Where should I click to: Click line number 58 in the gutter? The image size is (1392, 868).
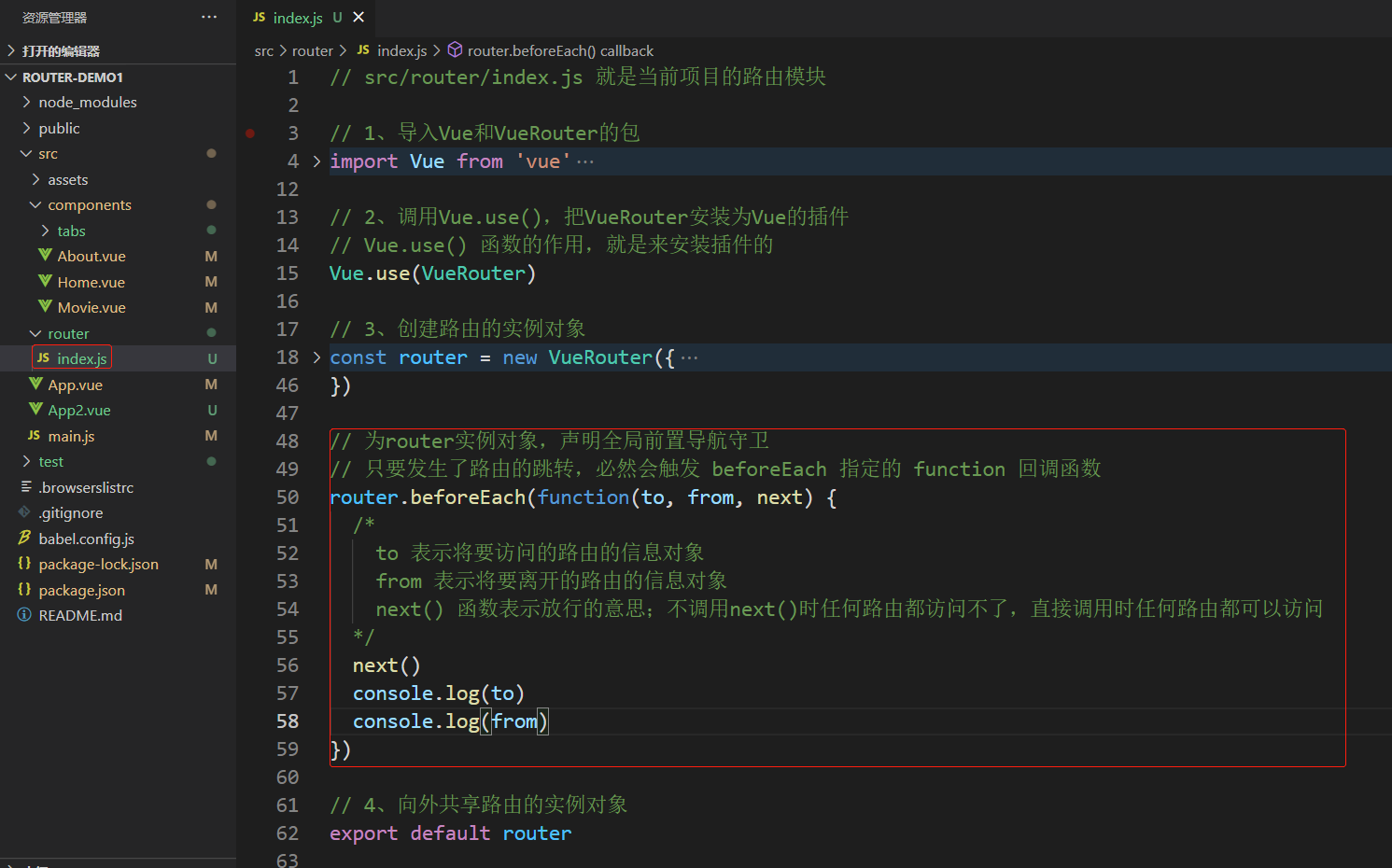coord(288,721)
